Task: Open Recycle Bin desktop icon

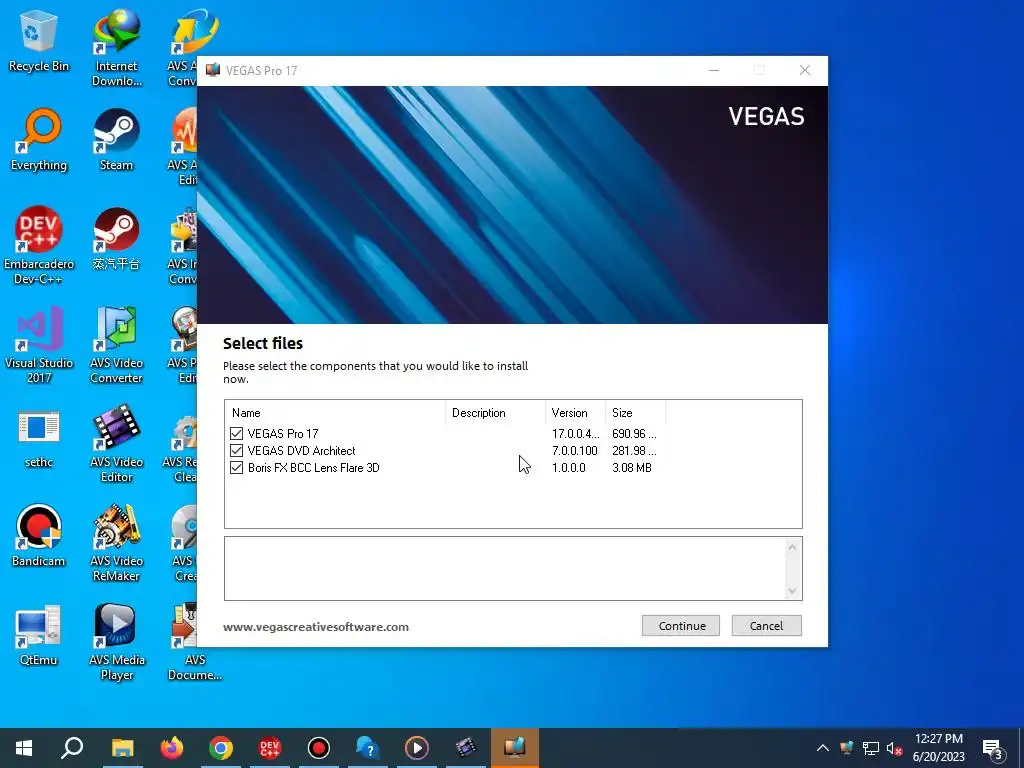Action: click(39, 40)
